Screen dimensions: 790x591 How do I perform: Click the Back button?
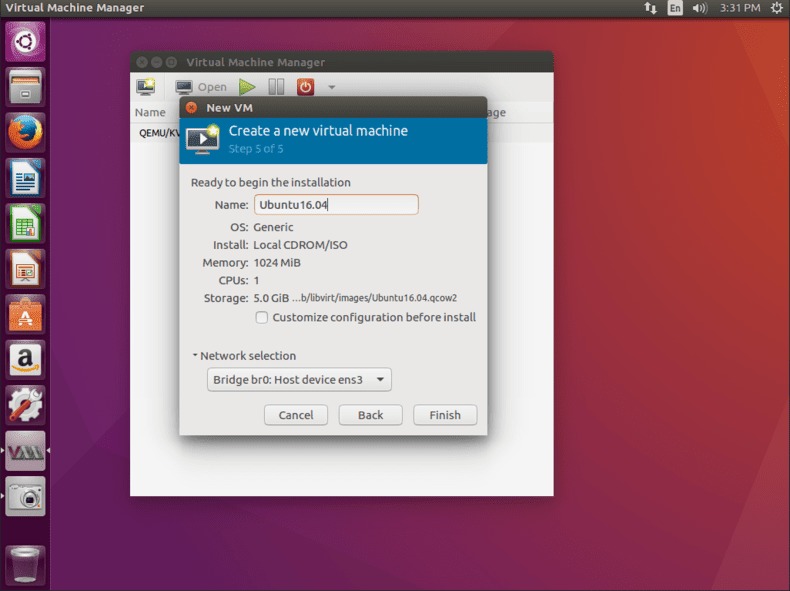coord(370,415)
